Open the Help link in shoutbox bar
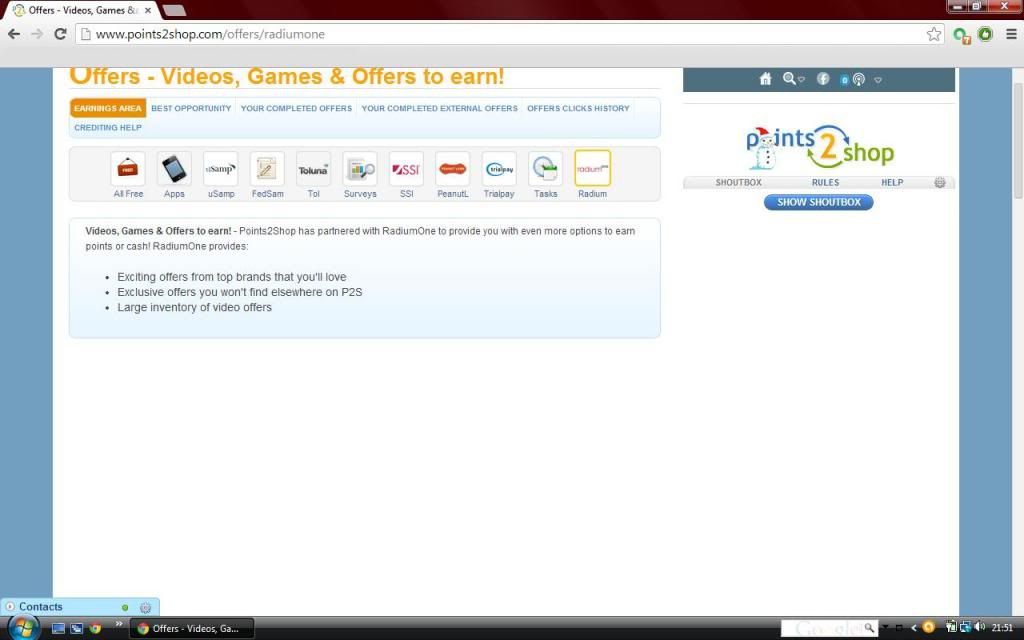 pyautogui.click(x=892, y=182)
